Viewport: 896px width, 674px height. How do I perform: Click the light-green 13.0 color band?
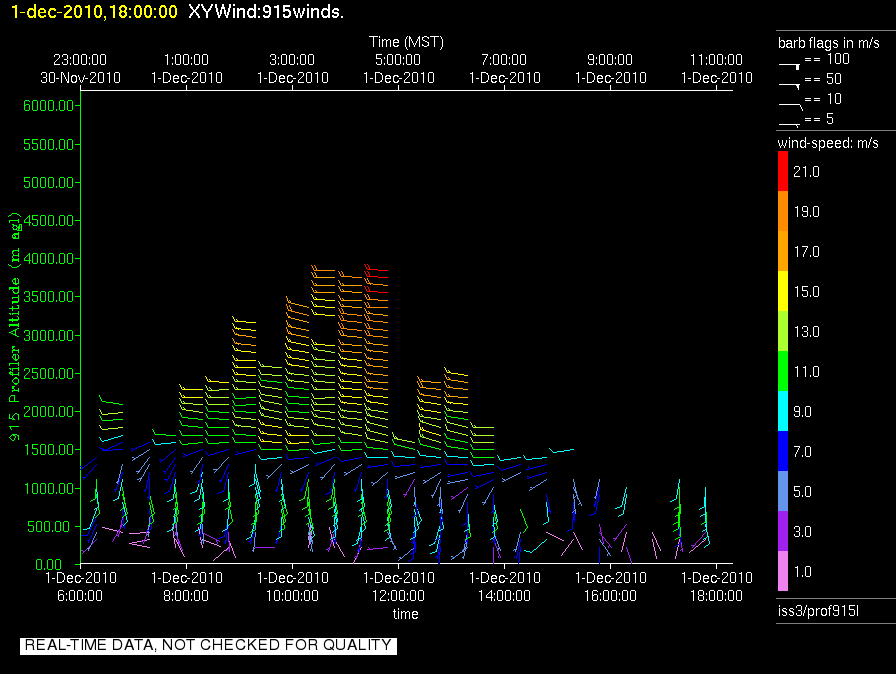coord(783,331)
